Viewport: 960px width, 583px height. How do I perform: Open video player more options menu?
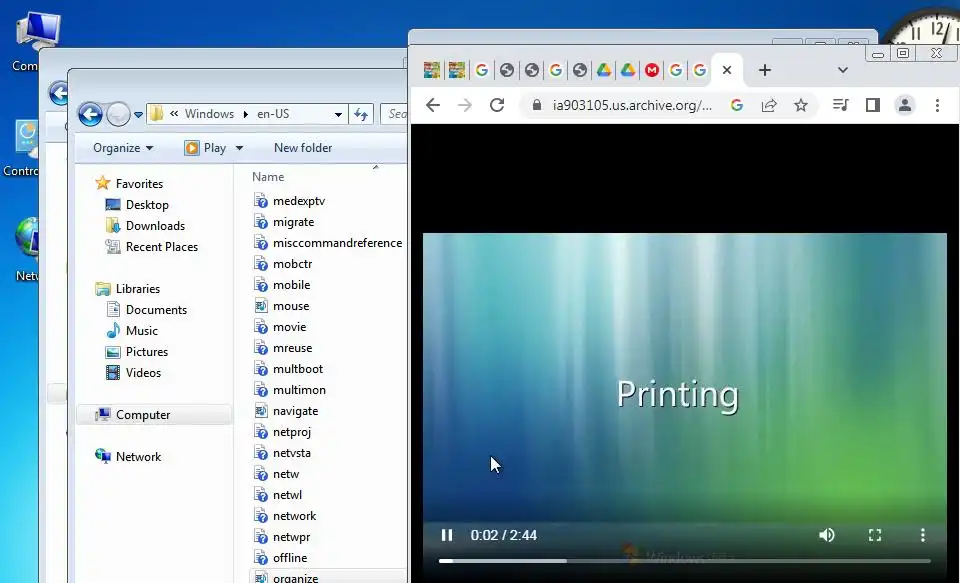[923, 535]
